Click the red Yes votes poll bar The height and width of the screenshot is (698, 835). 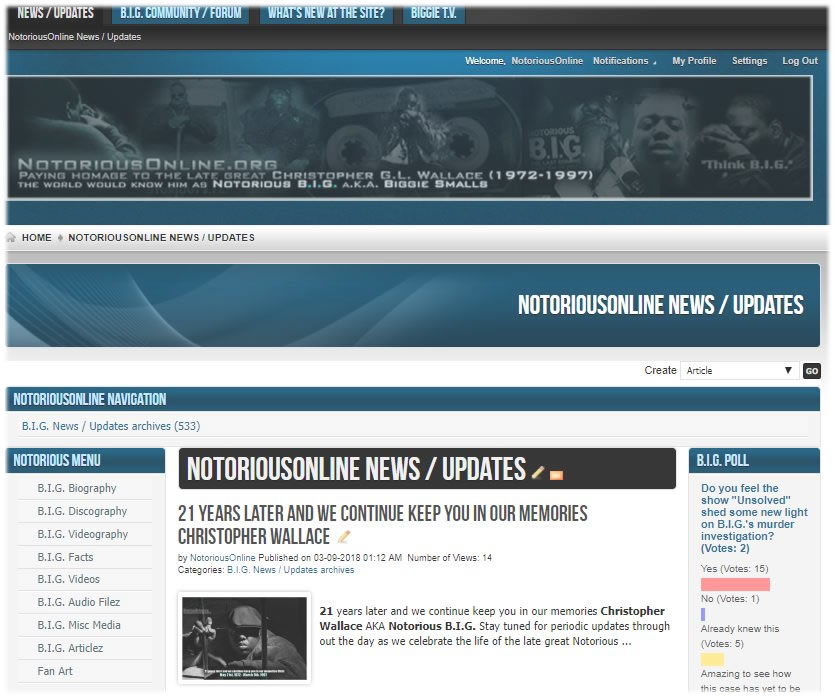coord(735,585)
